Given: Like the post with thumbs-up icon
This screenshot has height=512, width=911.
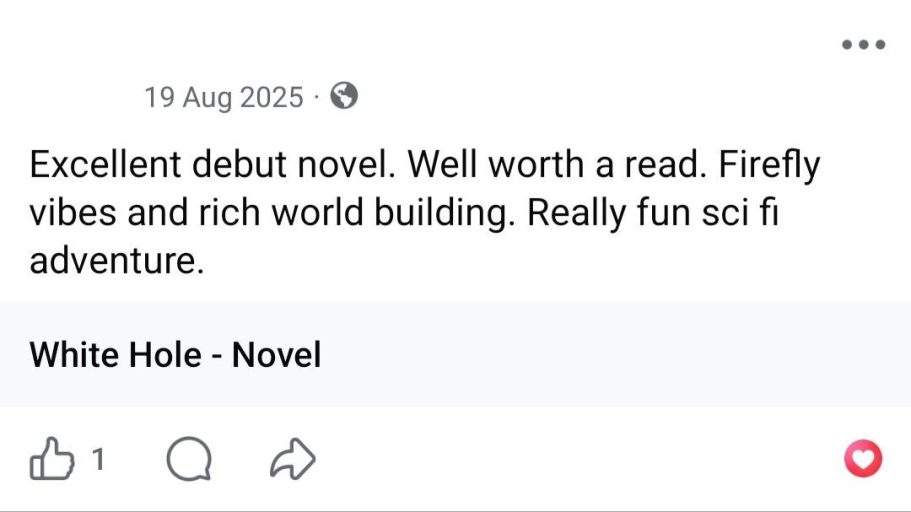Looking at the screenshot, I should pyautogui.click(x=51, y=460).
